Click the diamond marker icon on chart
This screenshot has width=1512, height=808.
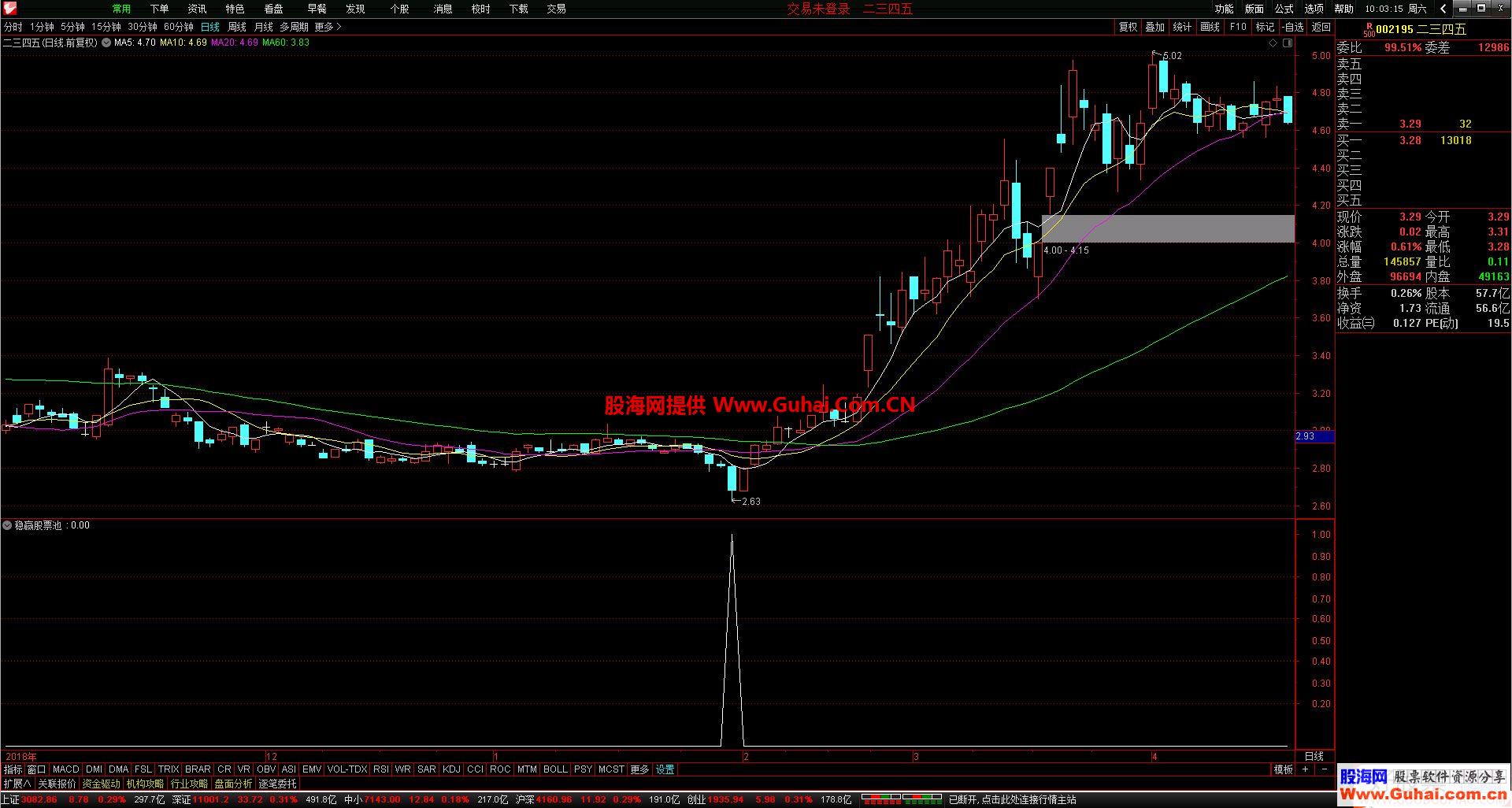point(1273,43)
